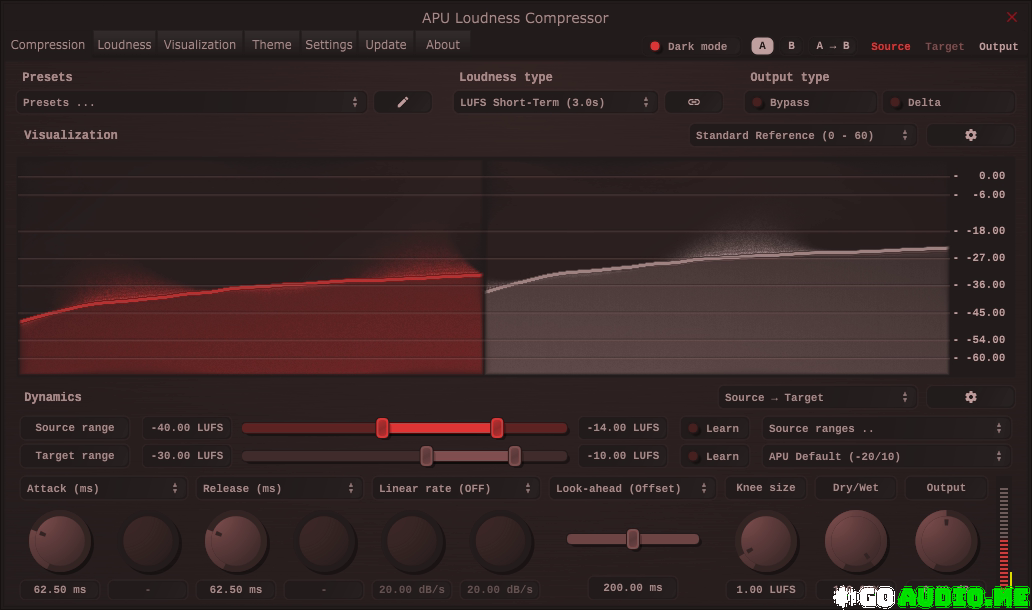
Task: Click the Target range high slider handle
Action: click(x=515, y=456)
